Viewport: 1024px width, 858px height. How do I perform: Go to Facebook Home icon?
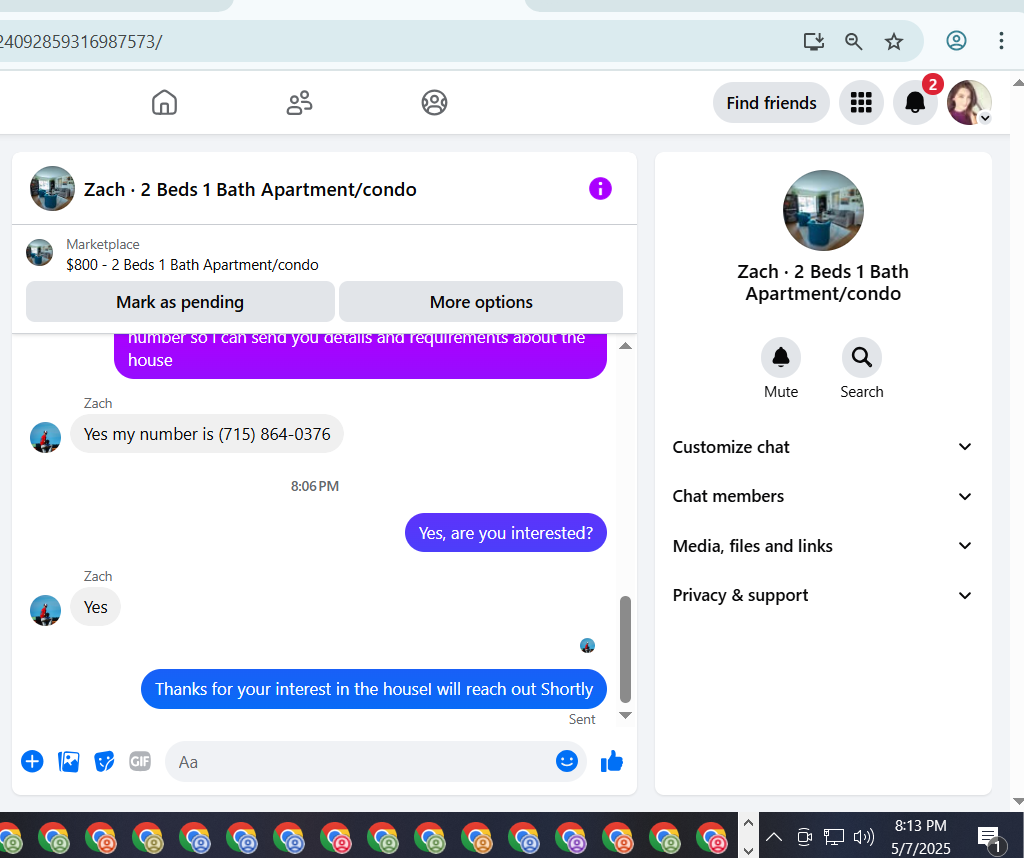[x=164, y=103]
